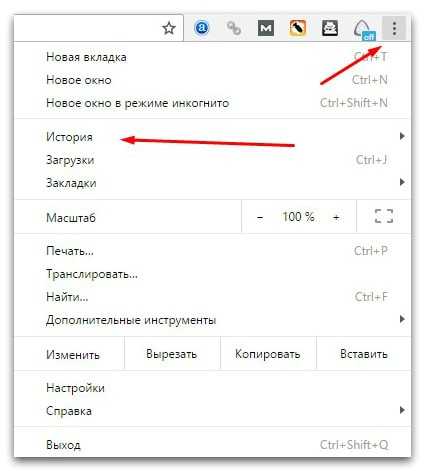Toggle fullscreen mode icon

tap(384, 216)
